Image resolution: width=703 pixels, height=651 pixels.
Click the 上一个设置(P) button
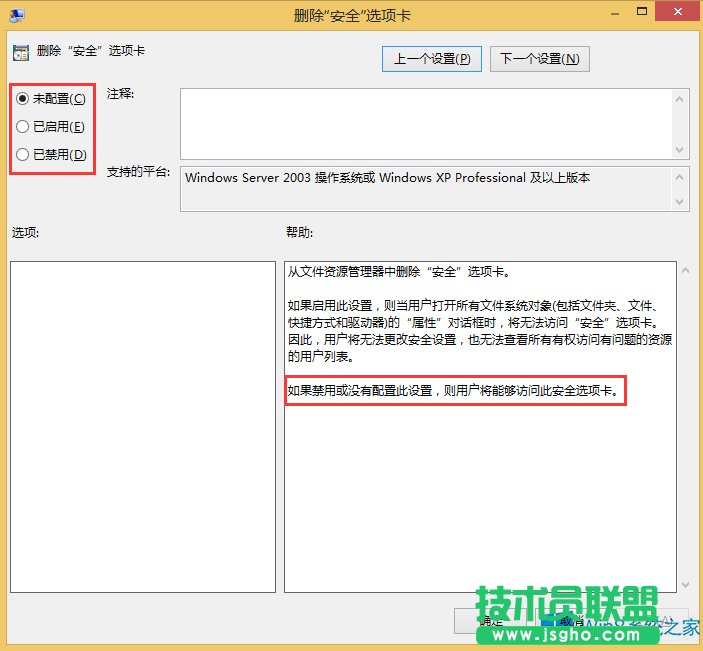pyautogui.click(x=432, y=59)
